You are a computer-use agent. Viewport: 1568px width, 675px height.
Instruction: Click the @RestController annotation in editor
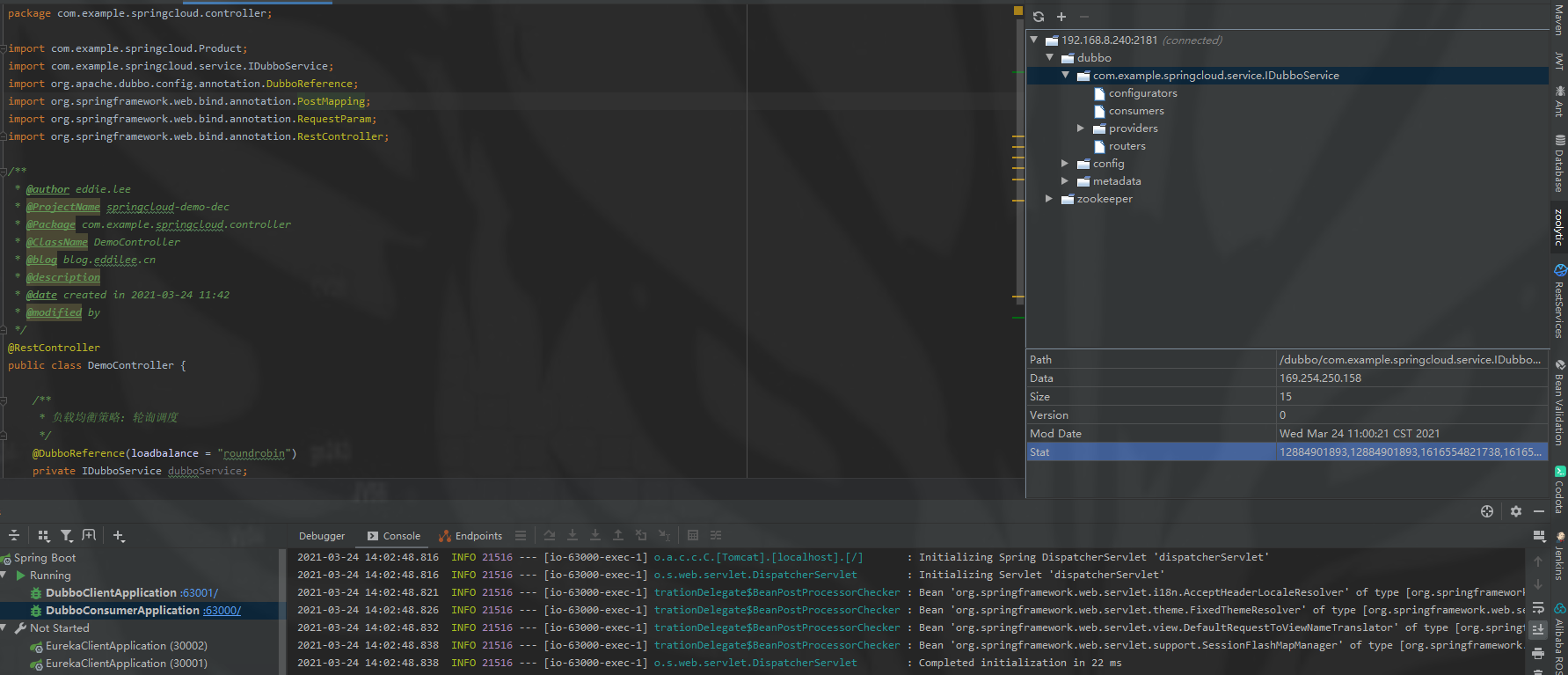tap(54, 348)
